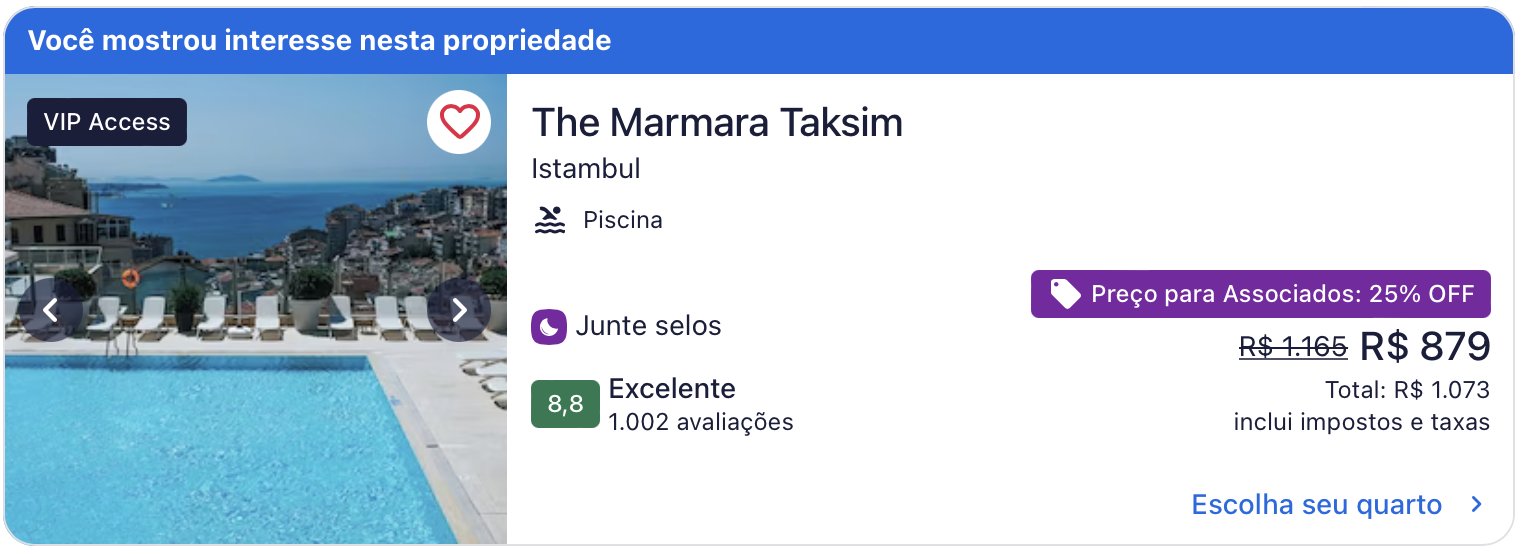This screenshot has width=1522, height=554.
Task: Show the previous hotel photo
Action: (x=50, y=310)
